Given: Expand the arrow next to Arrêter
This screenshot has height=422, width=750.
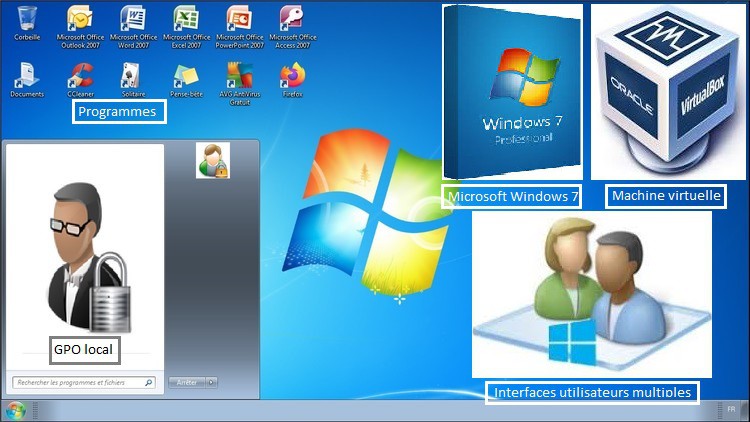Looking at the screenshot, I should 211,382.
